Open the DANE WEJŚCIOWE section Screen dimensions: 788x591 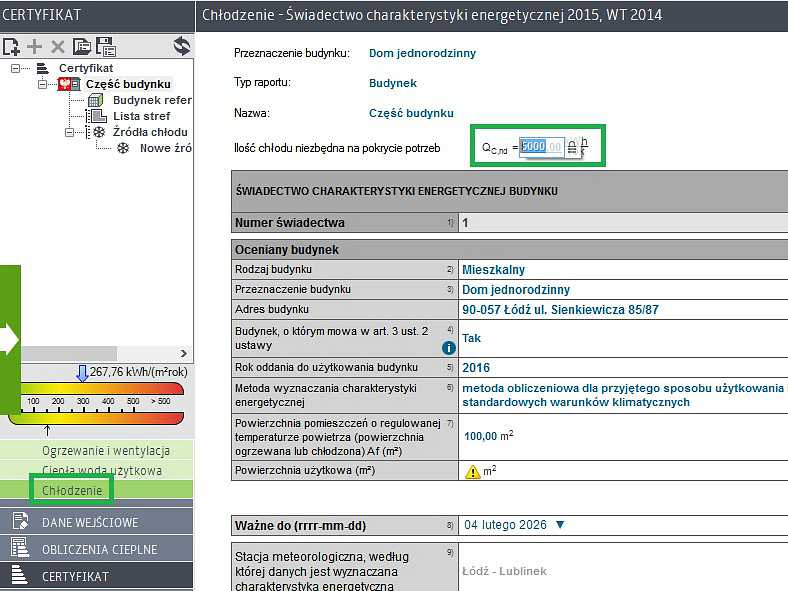click(x=96, y=522)
